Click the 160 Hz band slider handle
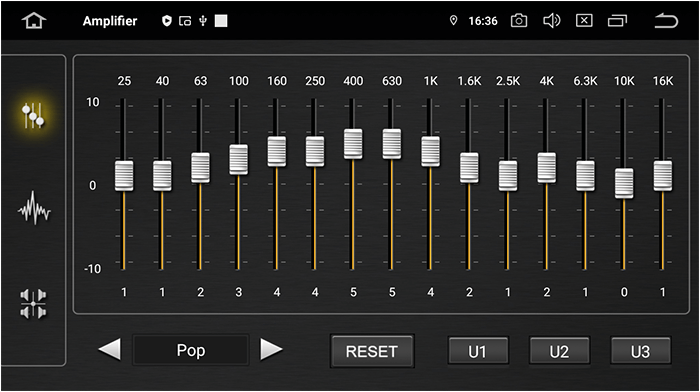The height and width of the screenshot is (392, 700). click(x=277, y=152)
